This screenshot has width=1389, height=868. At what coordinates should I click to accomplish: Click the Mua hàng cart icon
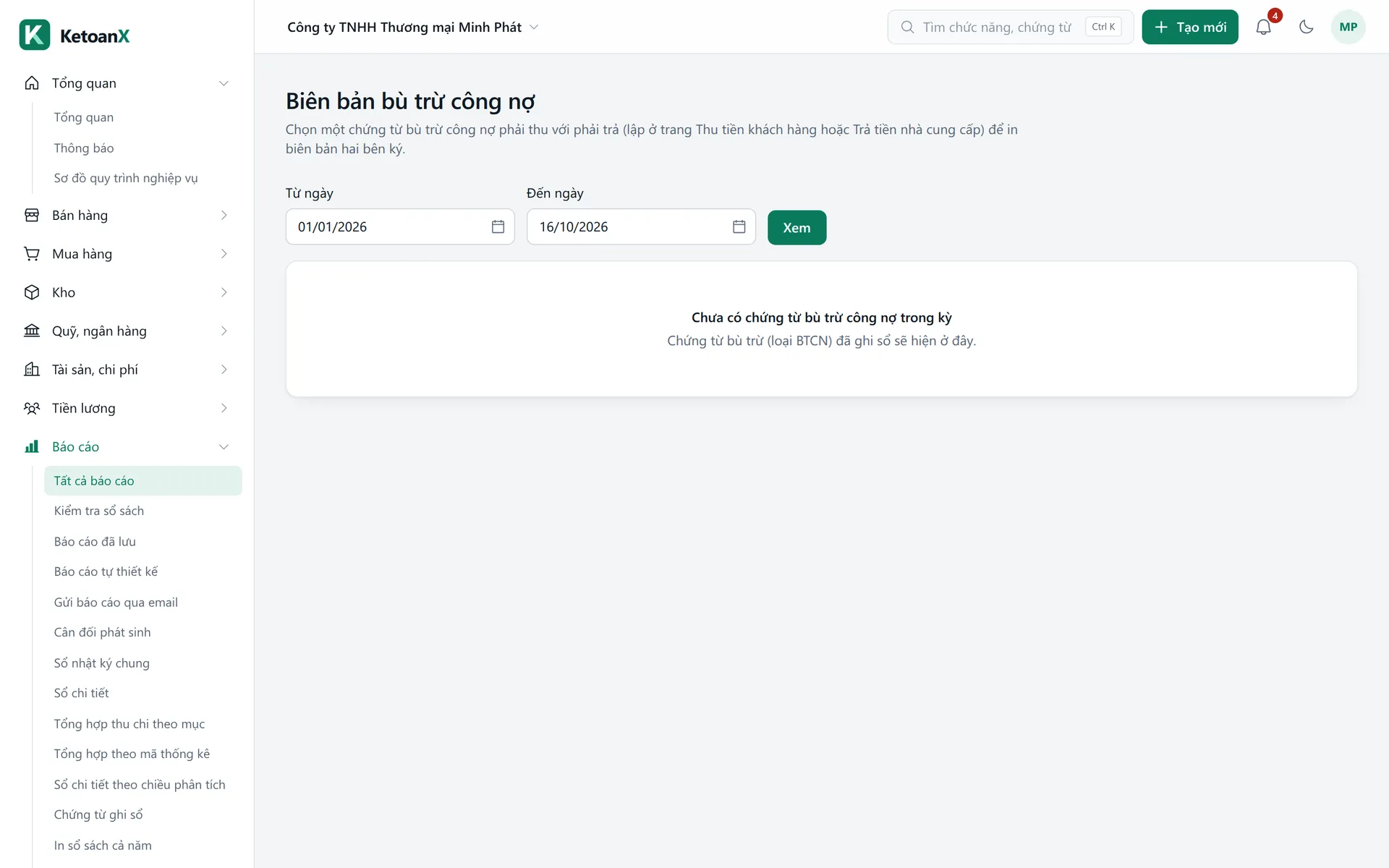(x=32, y=254)
